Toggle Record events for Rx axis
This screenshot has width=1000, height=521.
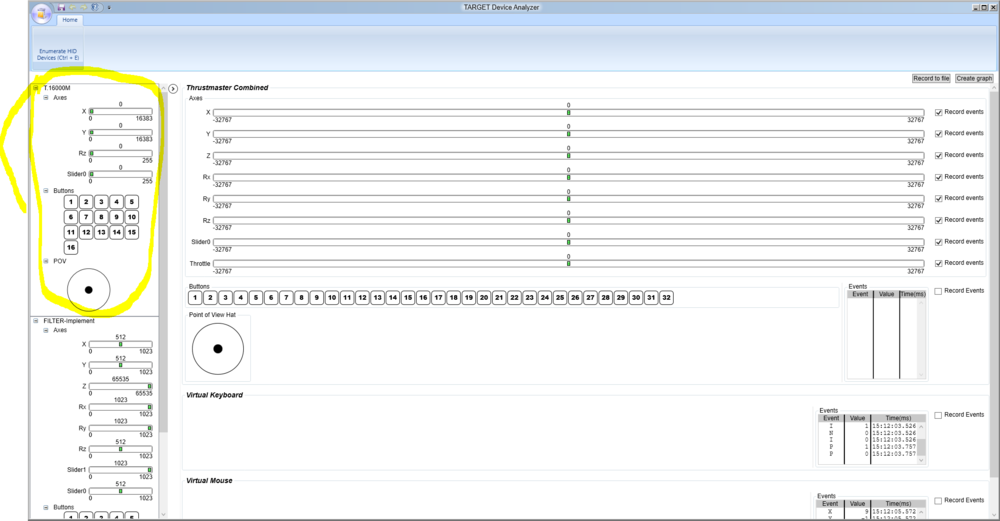[x=939, y=177]
